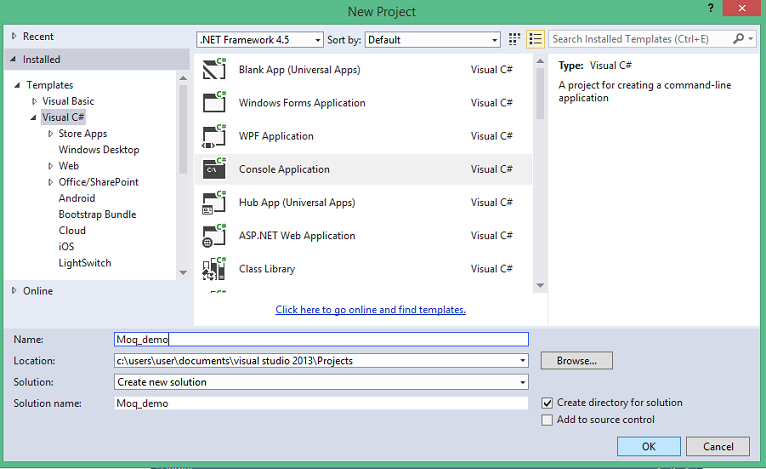766x469 pixels.
Task: Select the WPF Application template icon
Action: (214, 136)
